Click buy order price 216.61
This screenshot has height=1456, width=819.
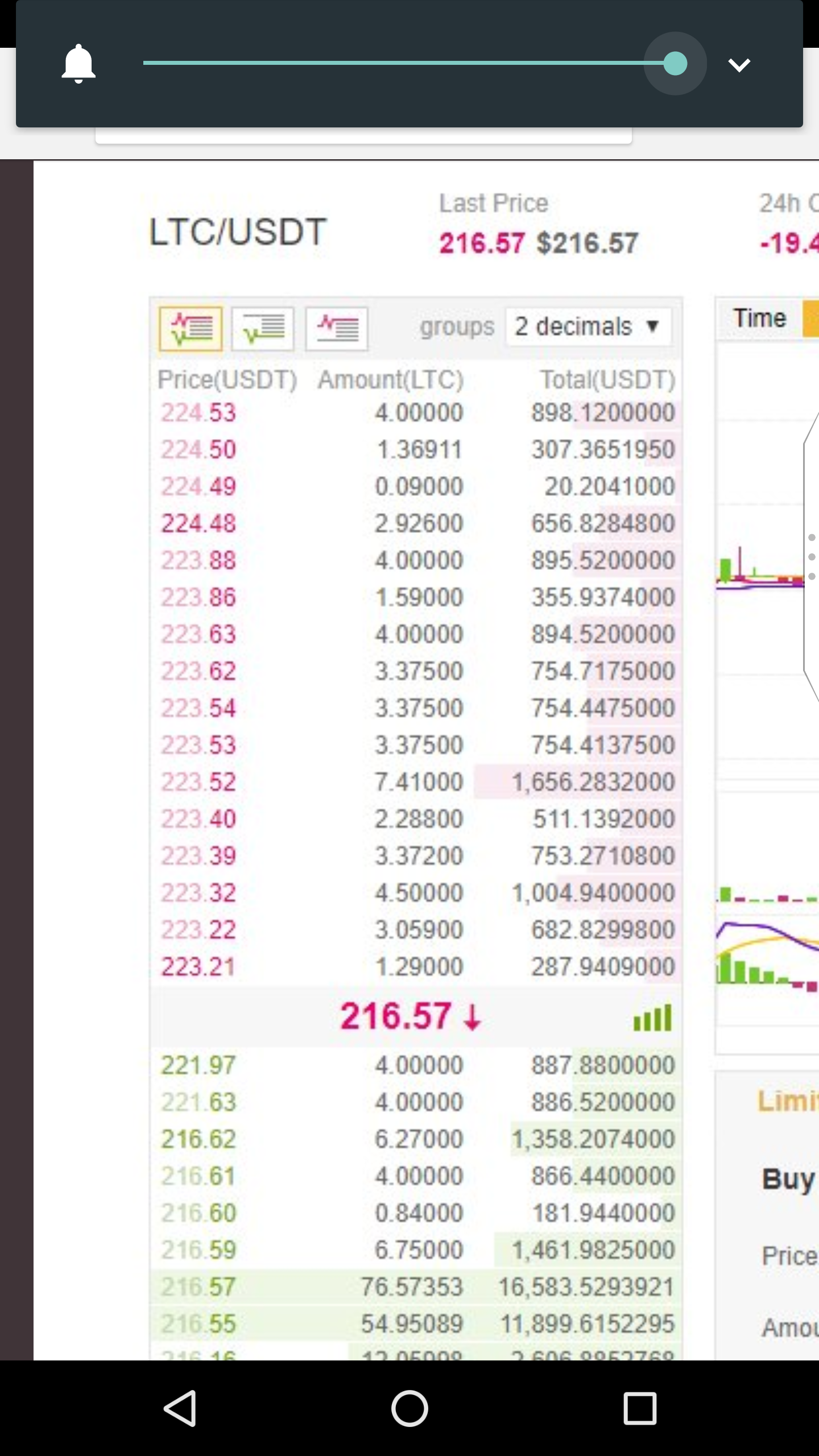point(198,1177)
